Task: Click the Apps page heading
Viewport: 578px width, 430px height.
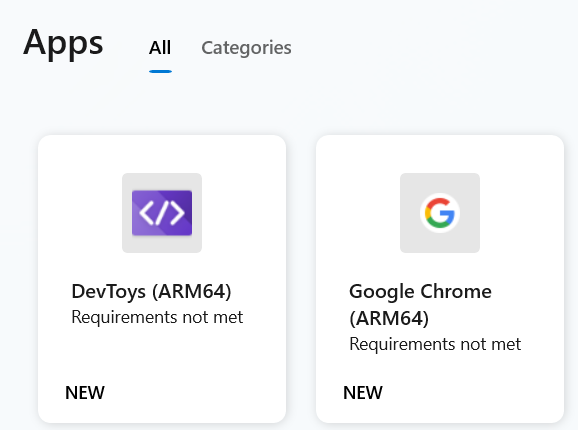Action: click(x=63, y=43)
